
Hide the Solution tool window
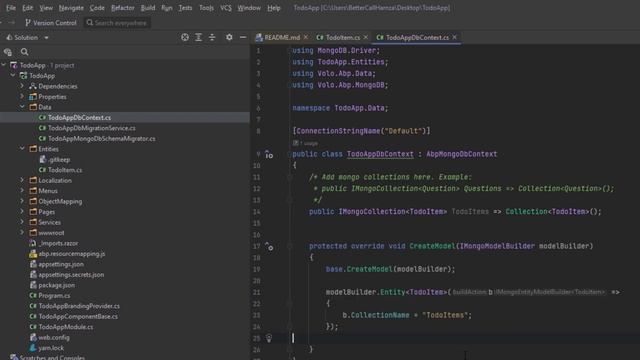tap(243, 37)
